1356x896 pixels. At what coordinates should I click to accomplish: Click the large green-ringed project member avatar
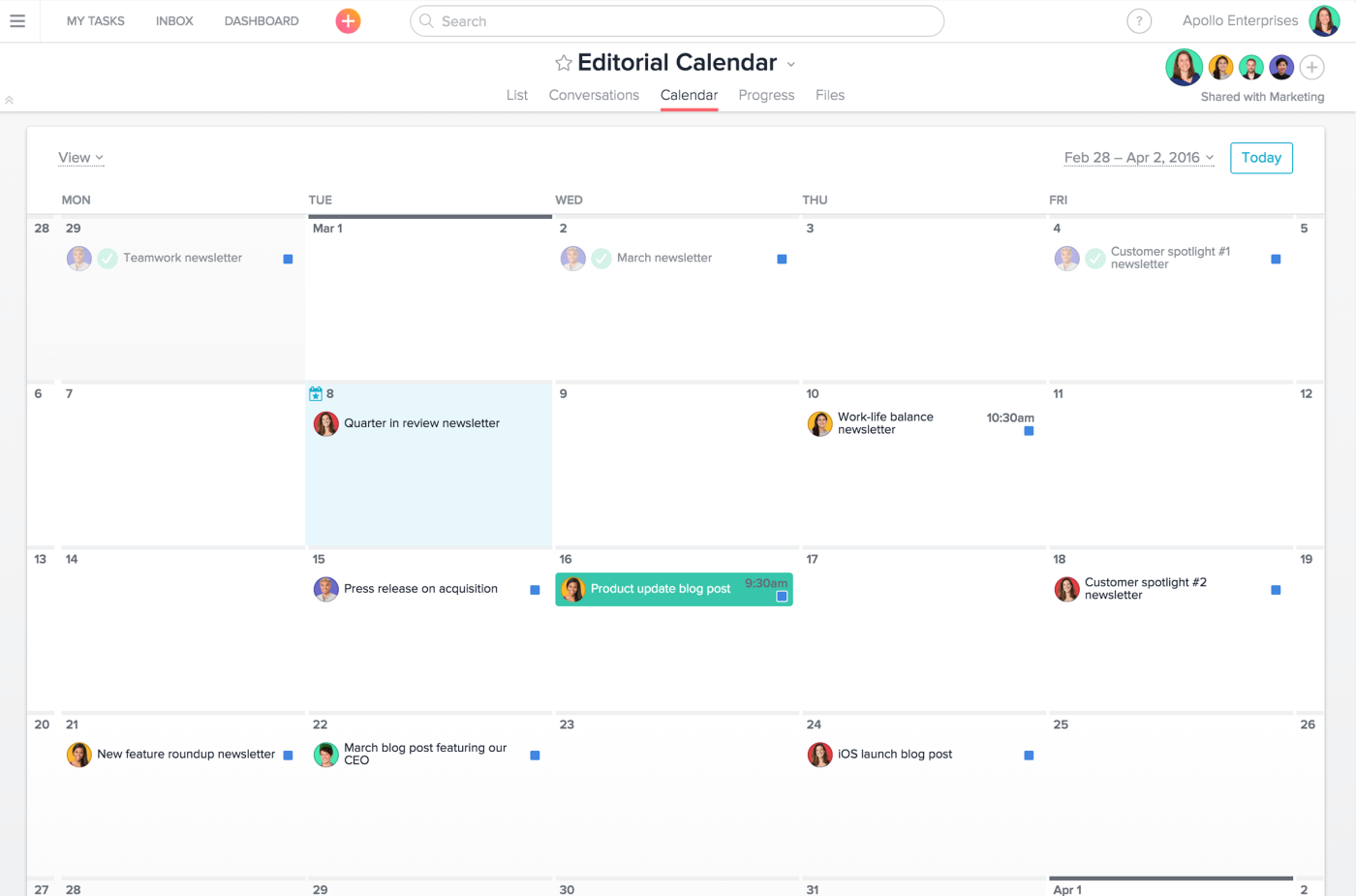click(1184, 67)
